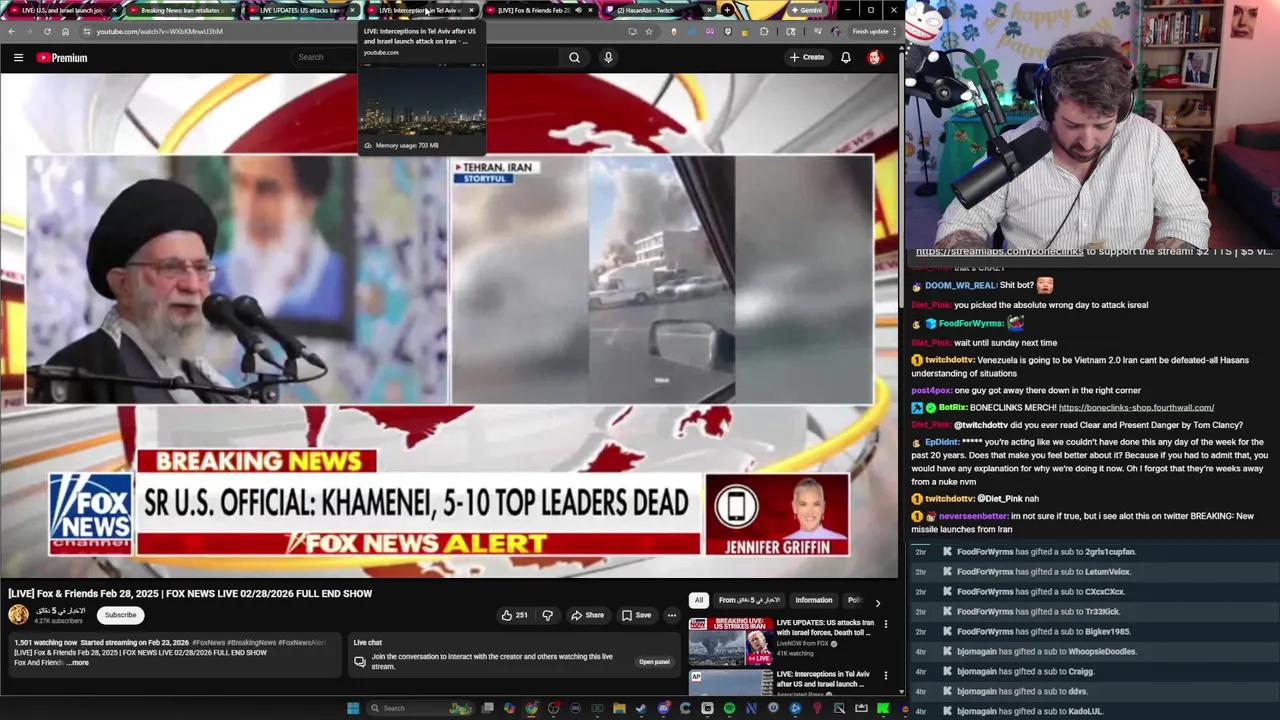Share the video

pos(587,615)
